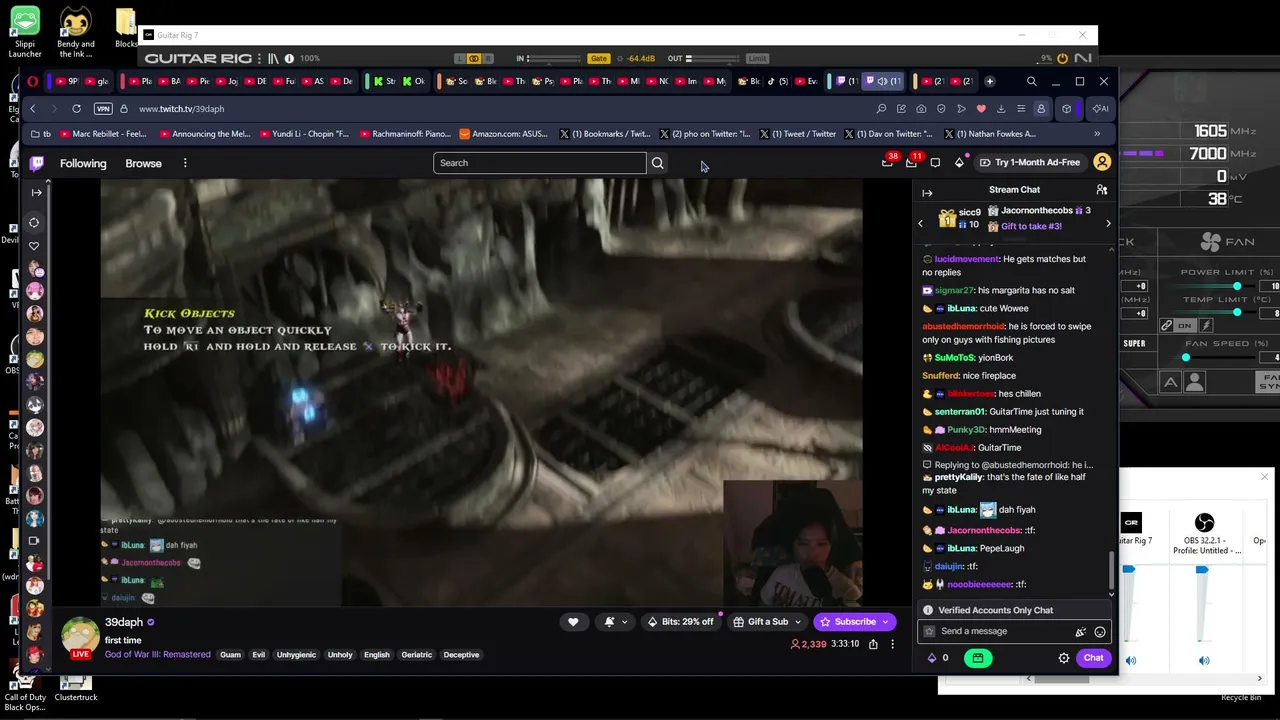Open Twitch notifications inbox with badge 11
The width and height of the screenshot is (1280, 720).
point(911,162)
